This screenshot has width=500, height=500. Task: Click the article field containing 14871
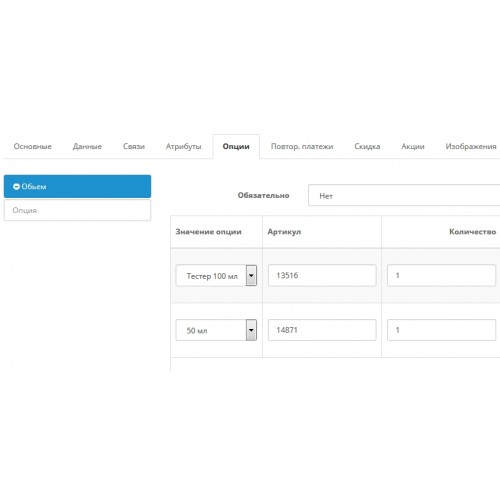[x=322, y=330]
